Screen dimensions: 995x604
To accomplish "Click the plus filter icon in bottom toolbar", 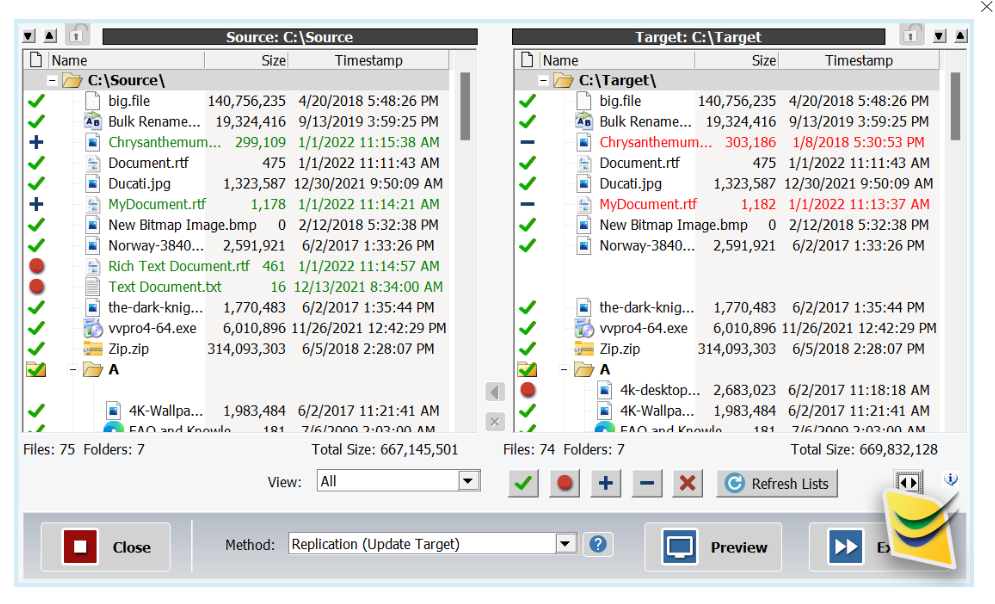I will pos(605,483).
